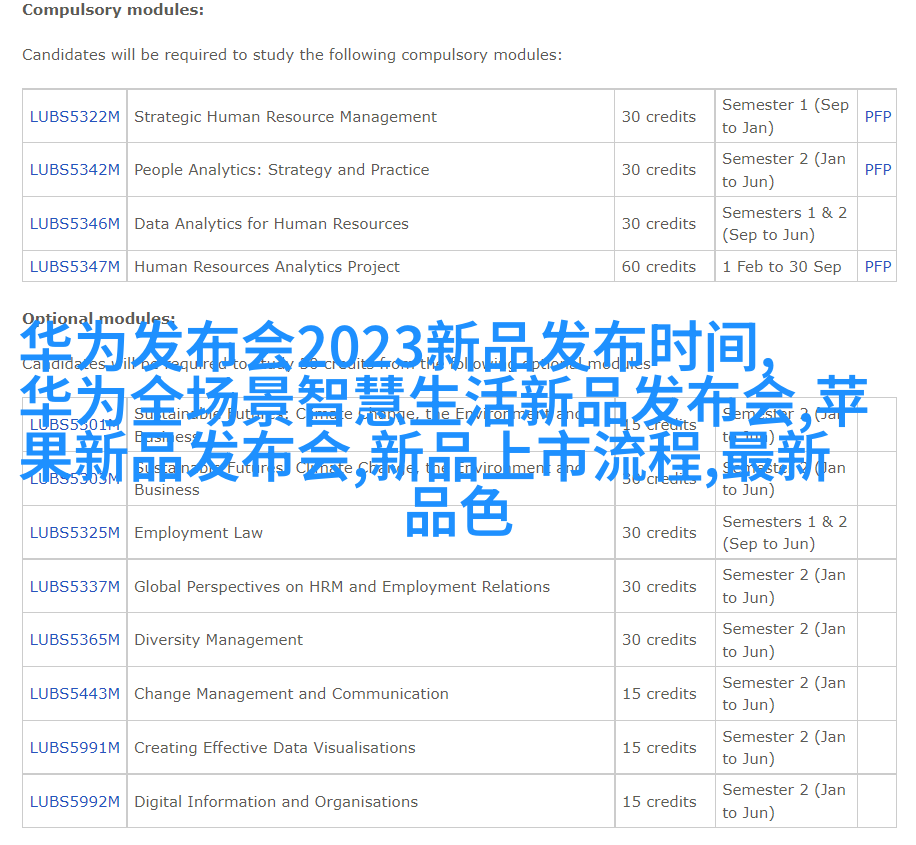The image size is (916, 845).
Task: Open the LUBS5325M module link
Action: [x=75, y=533]
